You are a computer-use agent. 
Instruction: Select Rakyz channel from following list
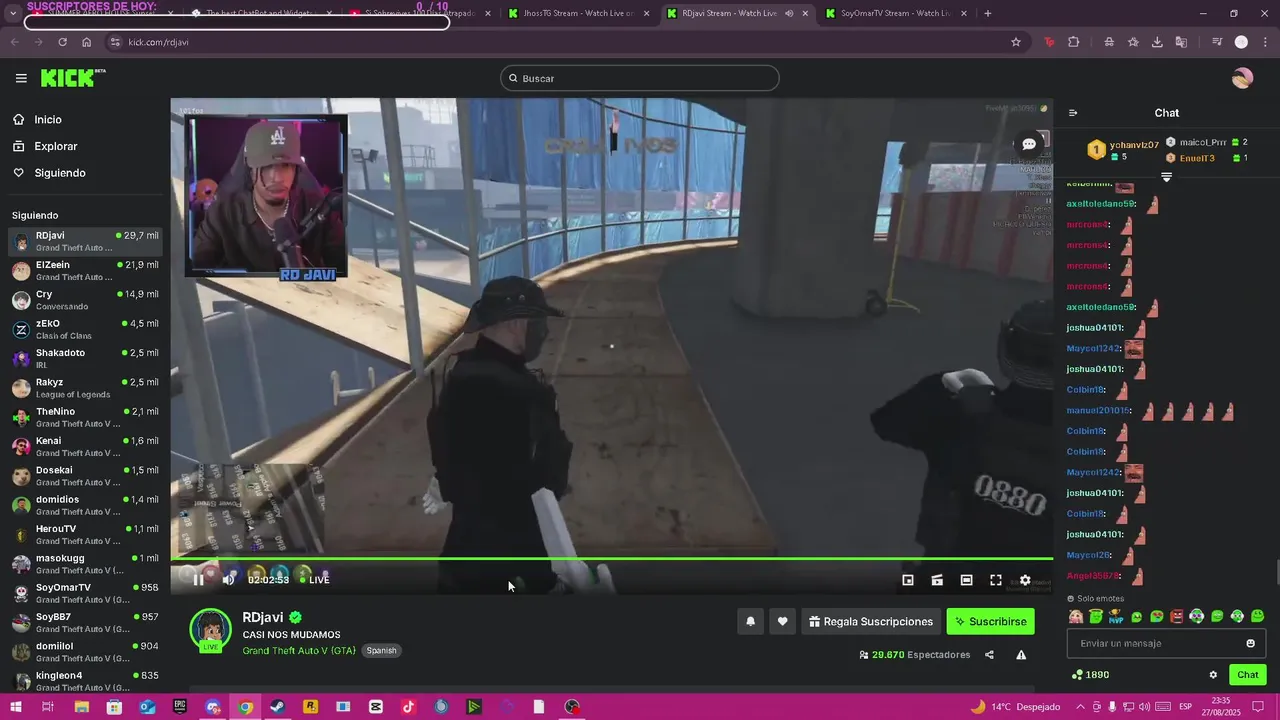pyautogui.click(x=85, y=388)
